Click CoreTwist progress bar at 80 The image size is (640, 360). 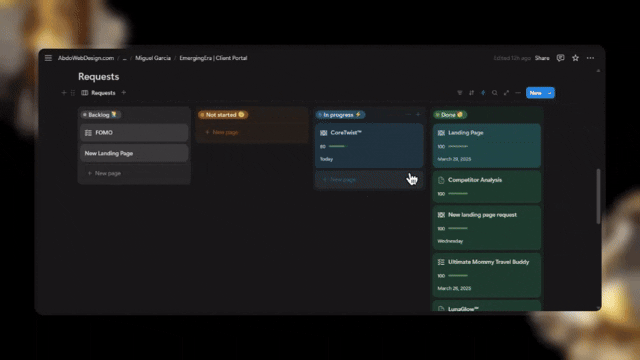pyautogui.click(x=338, y=146)
